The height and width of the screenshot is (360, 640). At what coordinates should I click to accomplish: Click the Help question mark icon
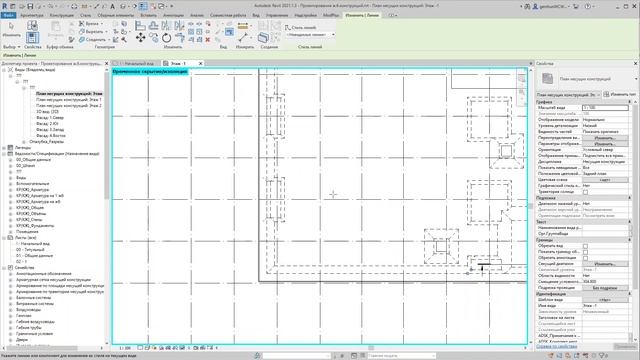(588, 6)
